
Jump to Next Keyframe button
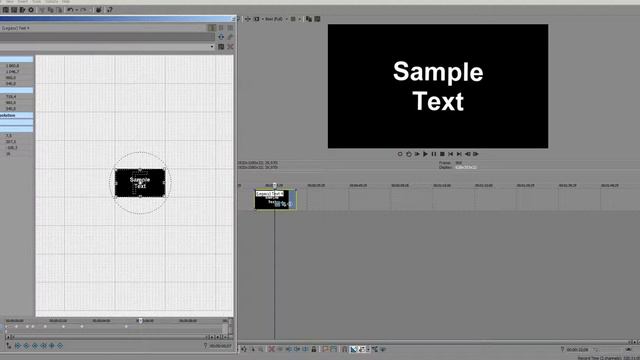pyautogui.click(x=35, y=346)
